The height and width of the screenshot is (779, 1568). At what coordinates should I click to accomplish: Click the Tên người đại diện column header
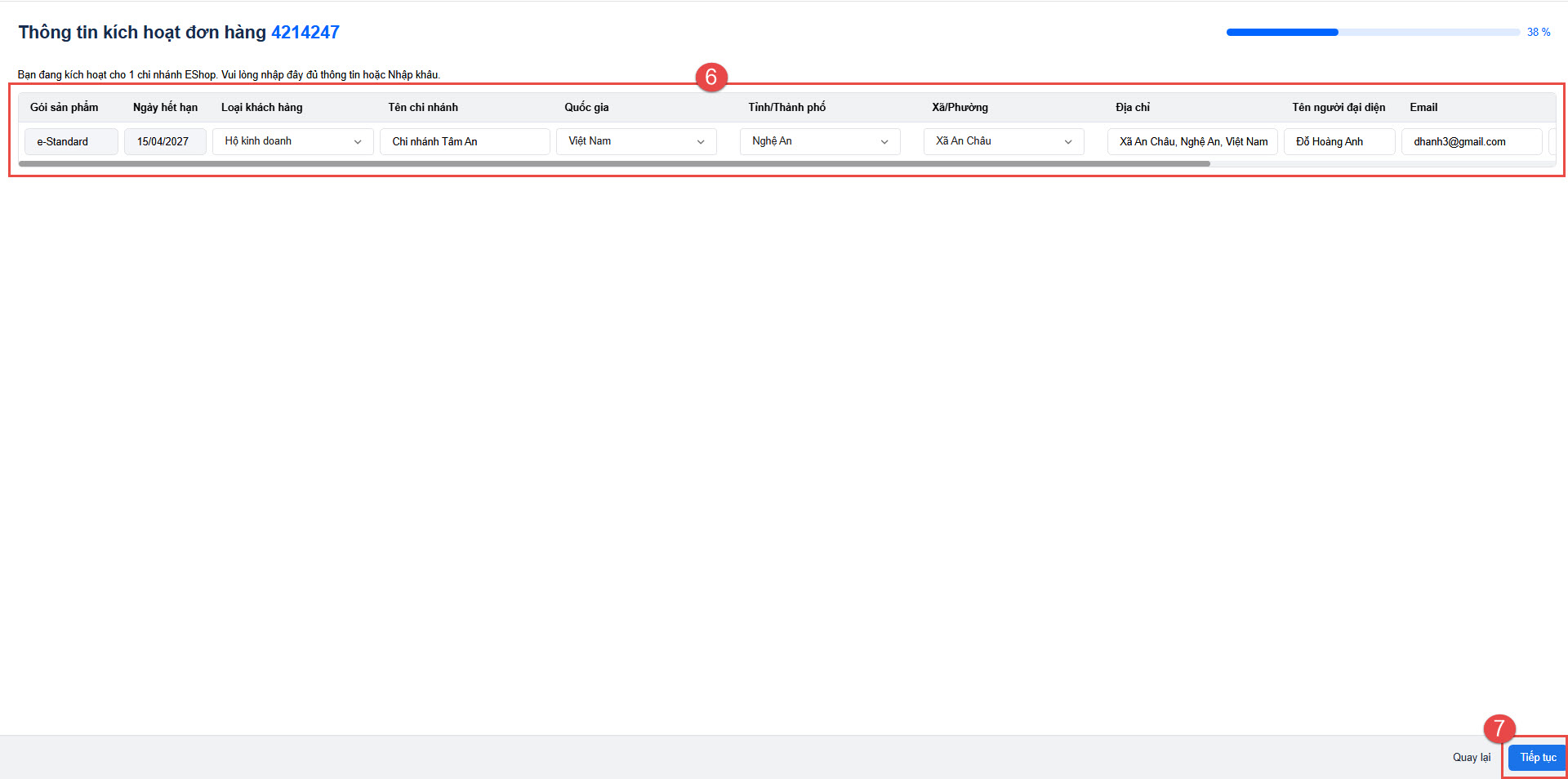click(1338, 108)
